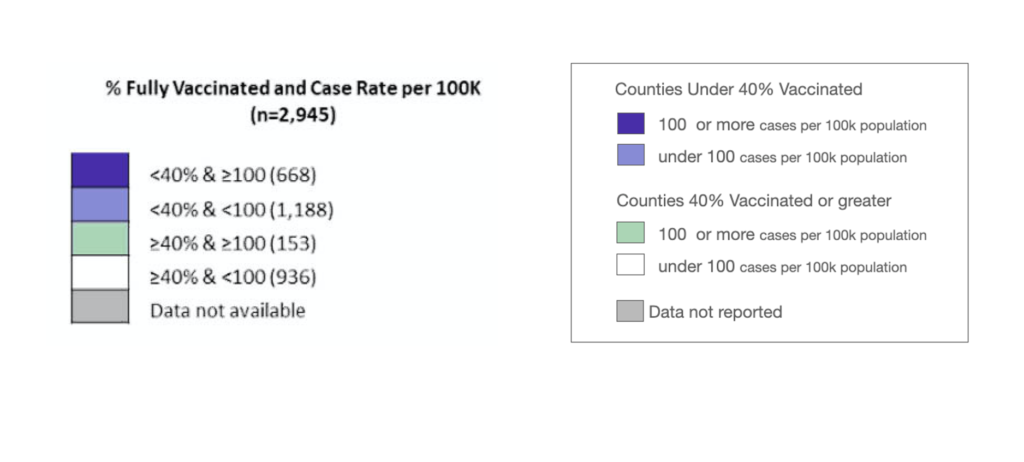
Task: Click the Data not reported label
Action: (715, 312)
